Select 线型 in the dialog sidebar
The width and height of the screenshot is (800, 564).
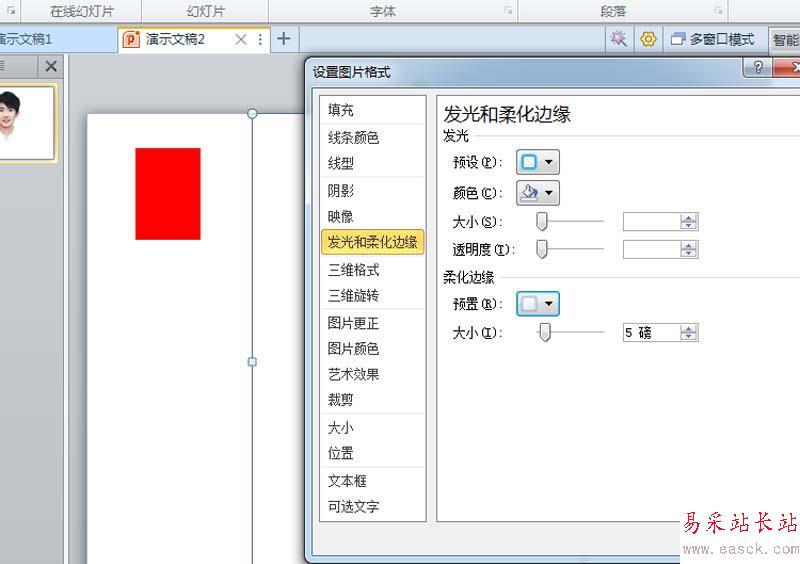[372, 163]
